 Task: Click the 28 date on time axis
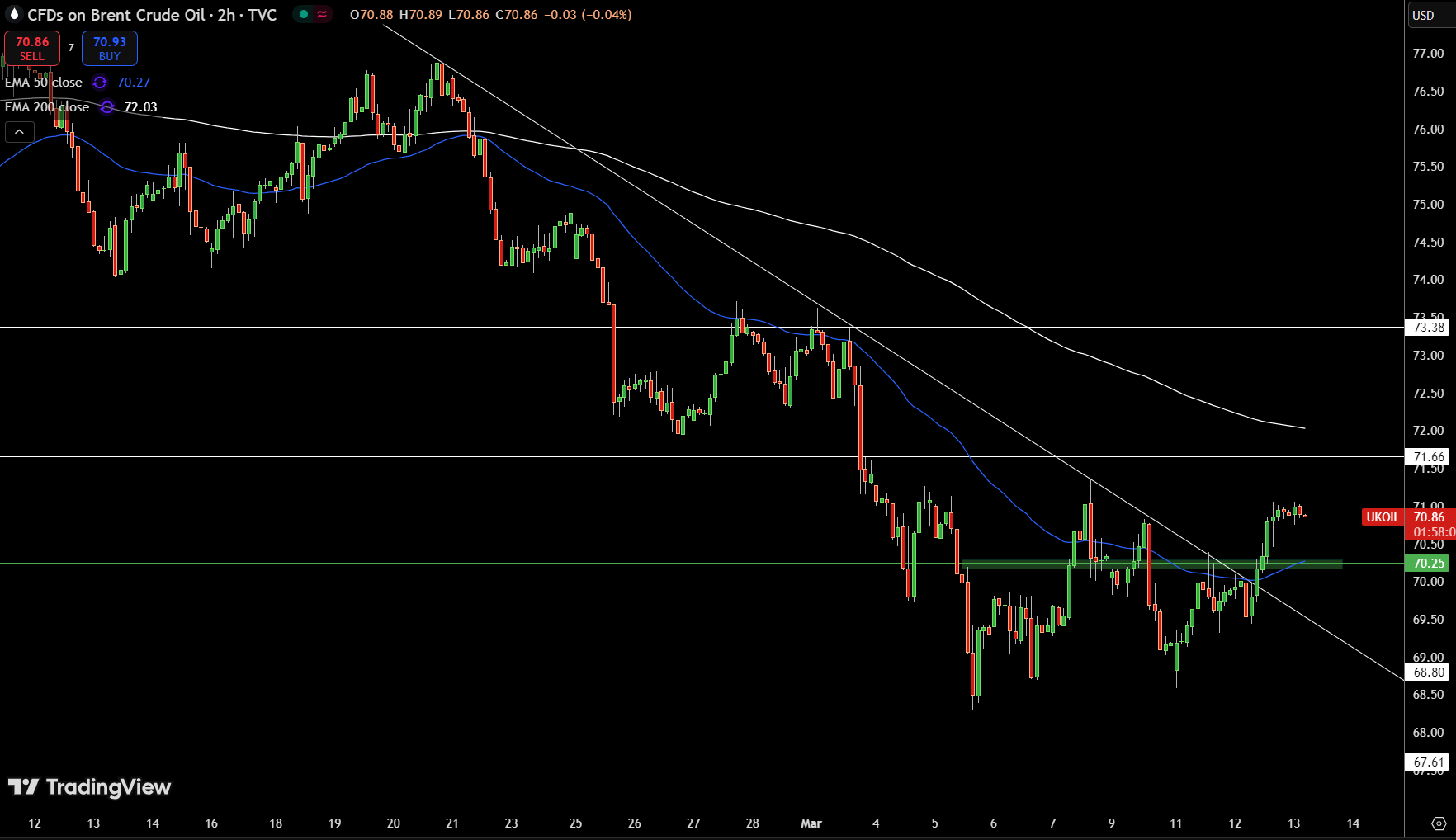(753, 823)
